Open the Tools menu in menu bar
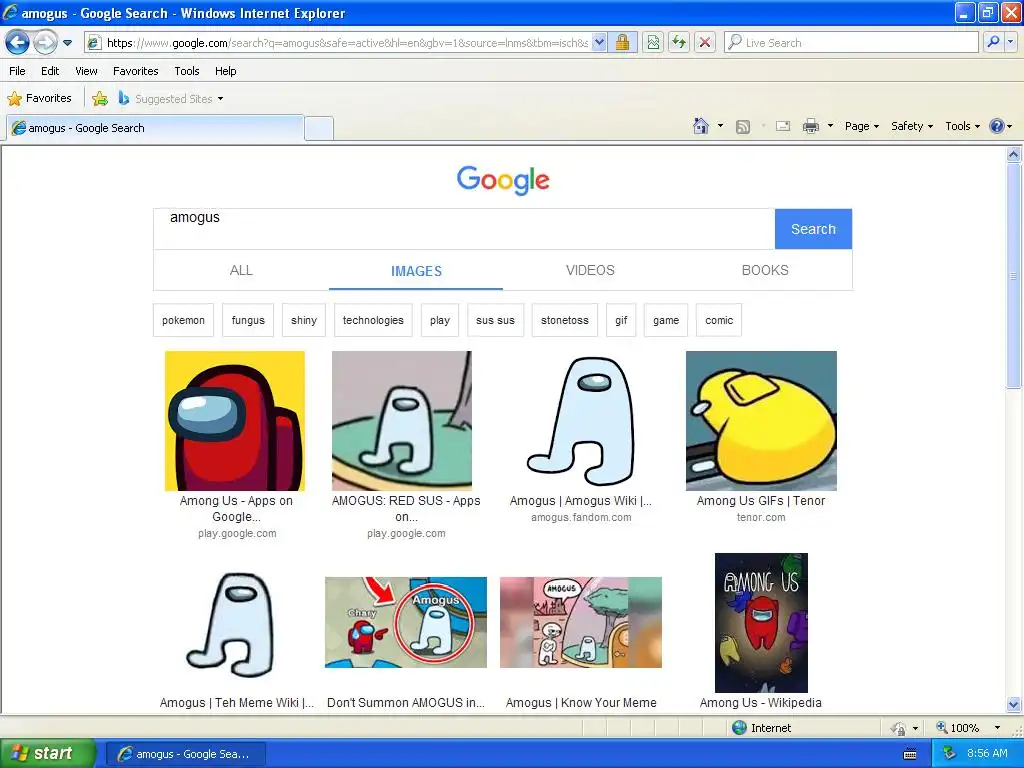1024x768 pixels. point(187,71)
